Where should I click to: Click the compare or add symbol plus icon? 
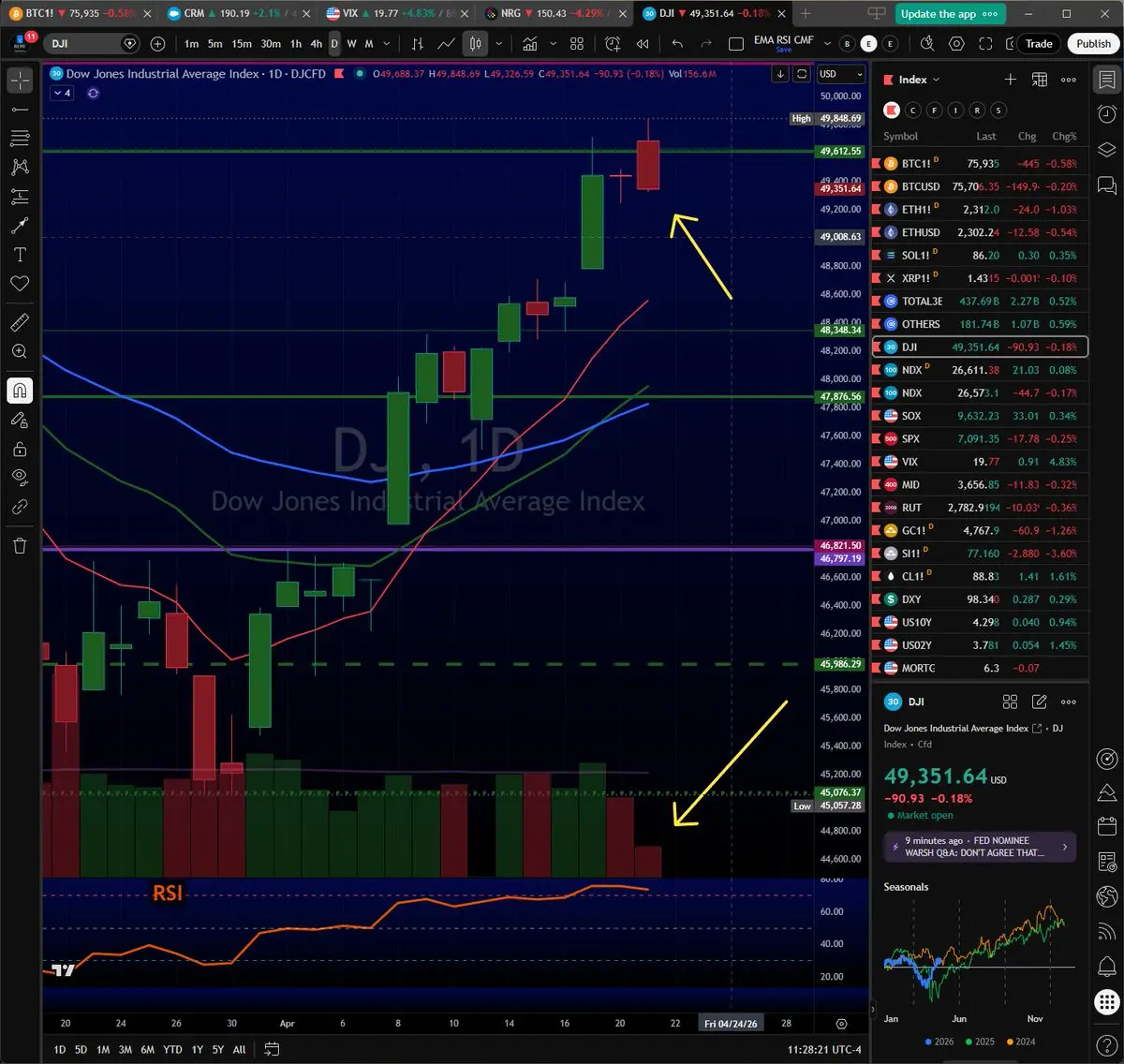coord(157,44)
